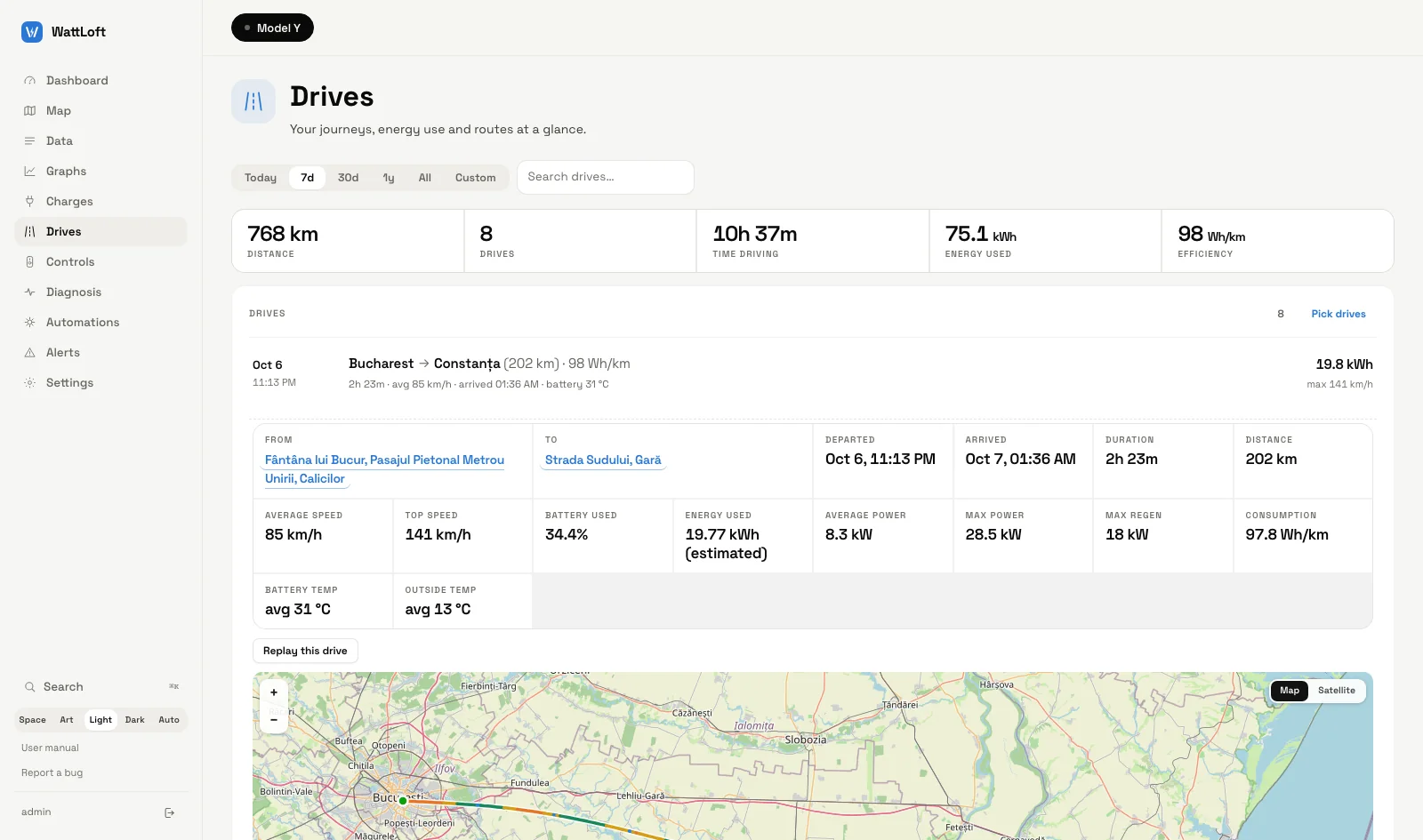Zoom out on the route map
Screen dimensions: 1423x840
(274, 719)
